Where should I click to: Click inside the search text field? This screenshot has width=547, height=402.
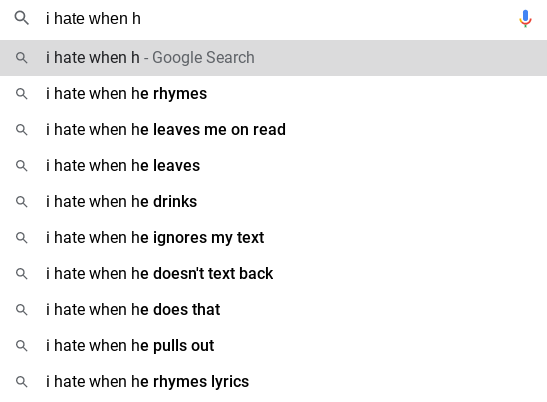(x=276, y=18)
